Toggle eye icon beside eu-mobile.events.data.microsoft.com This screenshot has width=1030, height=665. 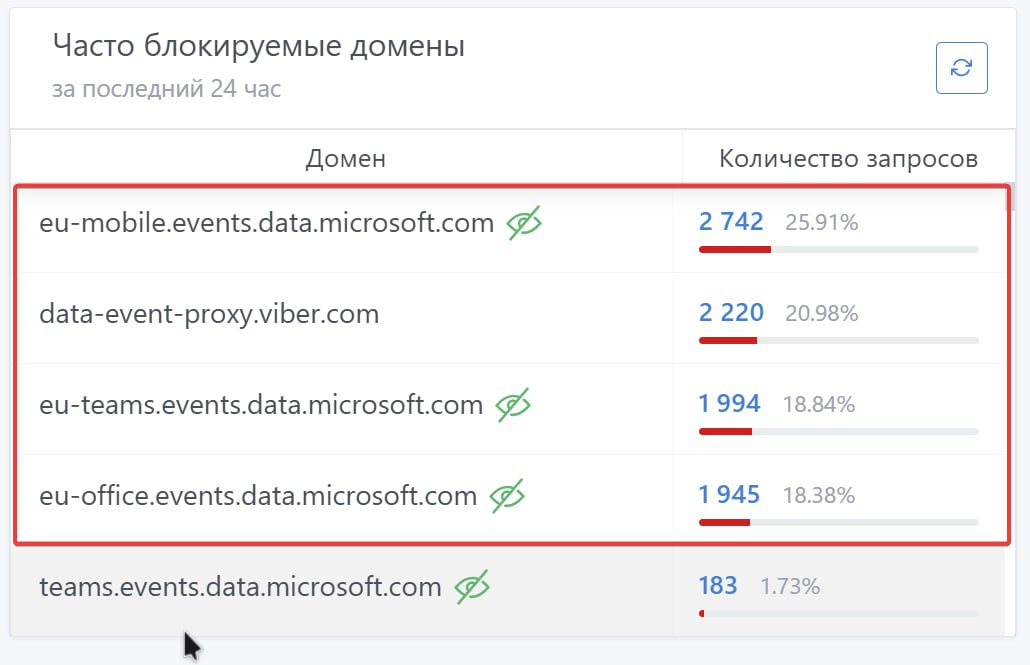click(x=524, y=223)
